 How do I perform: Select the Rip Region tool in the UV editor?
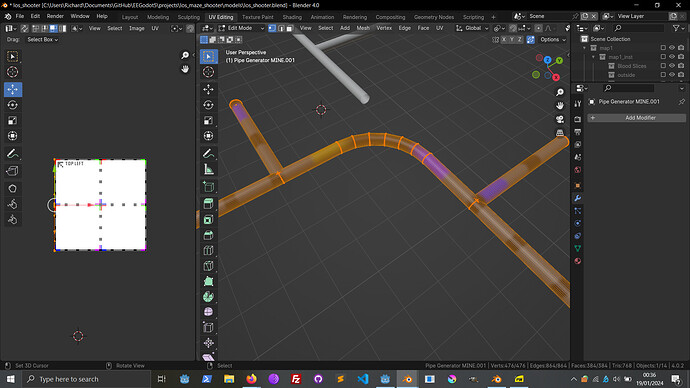click(12, 171)
